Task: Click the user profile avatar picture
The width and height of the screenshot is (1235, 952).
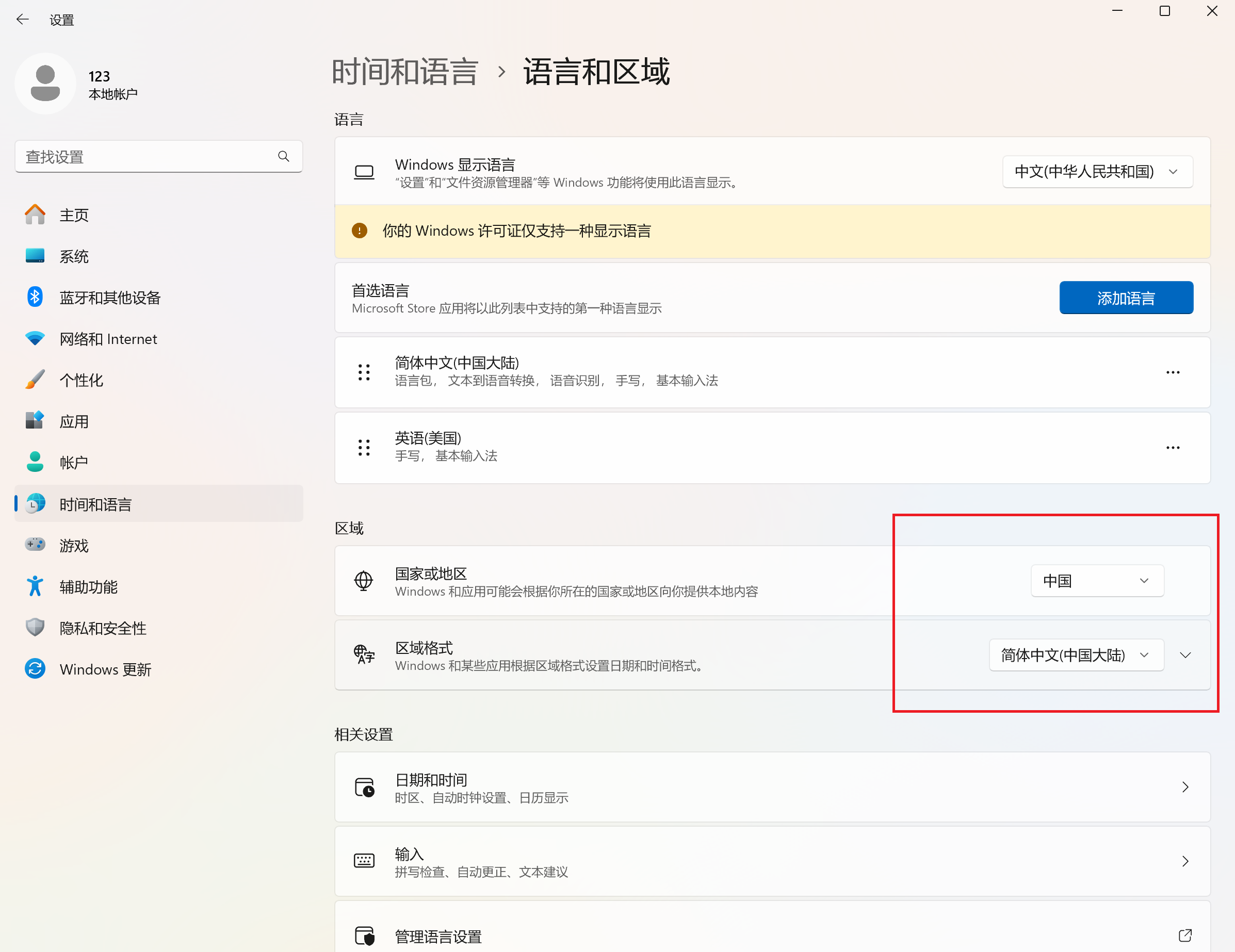Action: [45, 84]
